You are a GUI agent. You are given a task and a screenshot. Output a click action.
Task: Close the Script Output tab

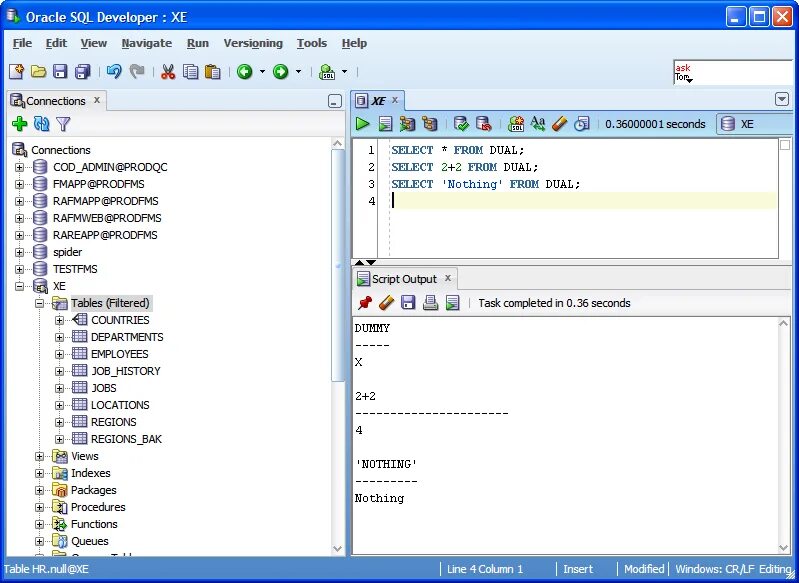point(448,278)
